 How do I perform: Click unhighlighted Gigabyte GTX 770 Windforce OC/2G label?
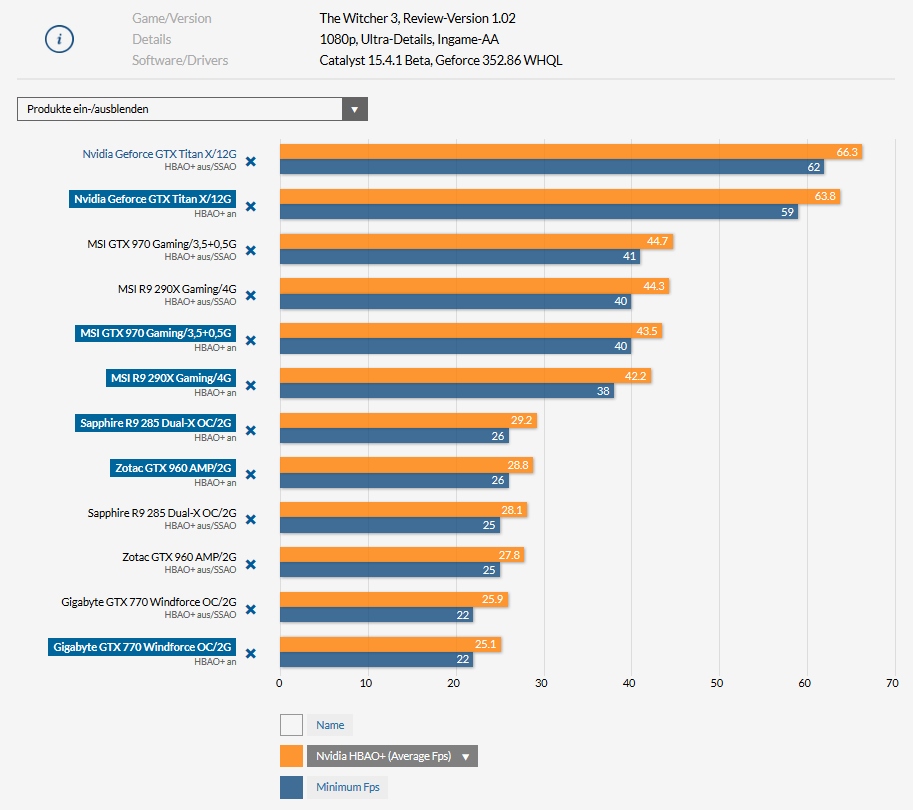149,602
